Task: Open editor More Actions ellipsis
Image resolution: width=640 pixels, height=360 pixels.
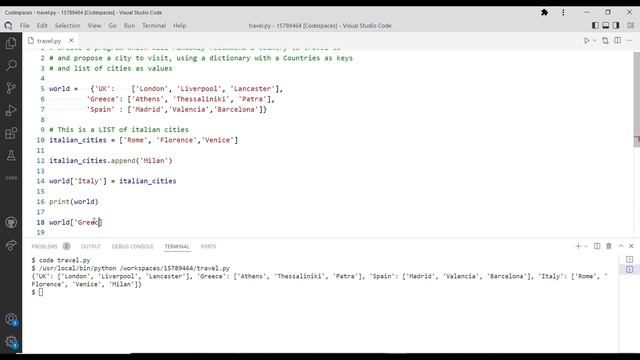Action: (629, 40)
